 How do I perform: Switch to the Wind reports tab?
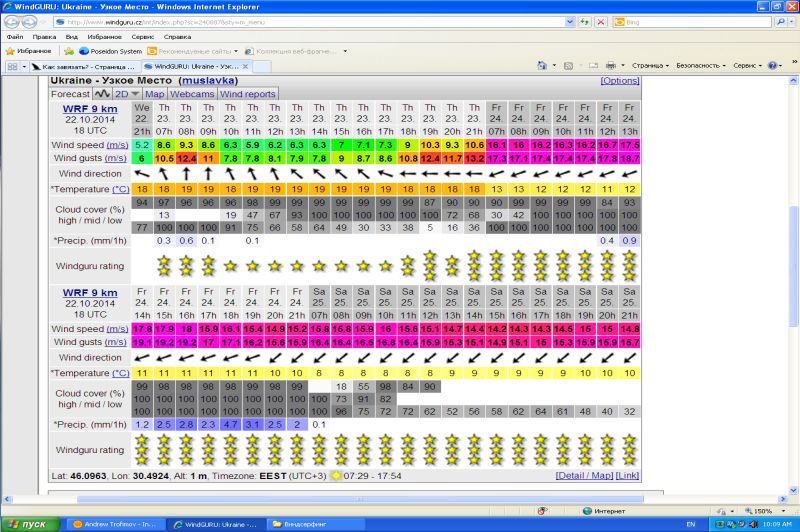tap(247, 94)
